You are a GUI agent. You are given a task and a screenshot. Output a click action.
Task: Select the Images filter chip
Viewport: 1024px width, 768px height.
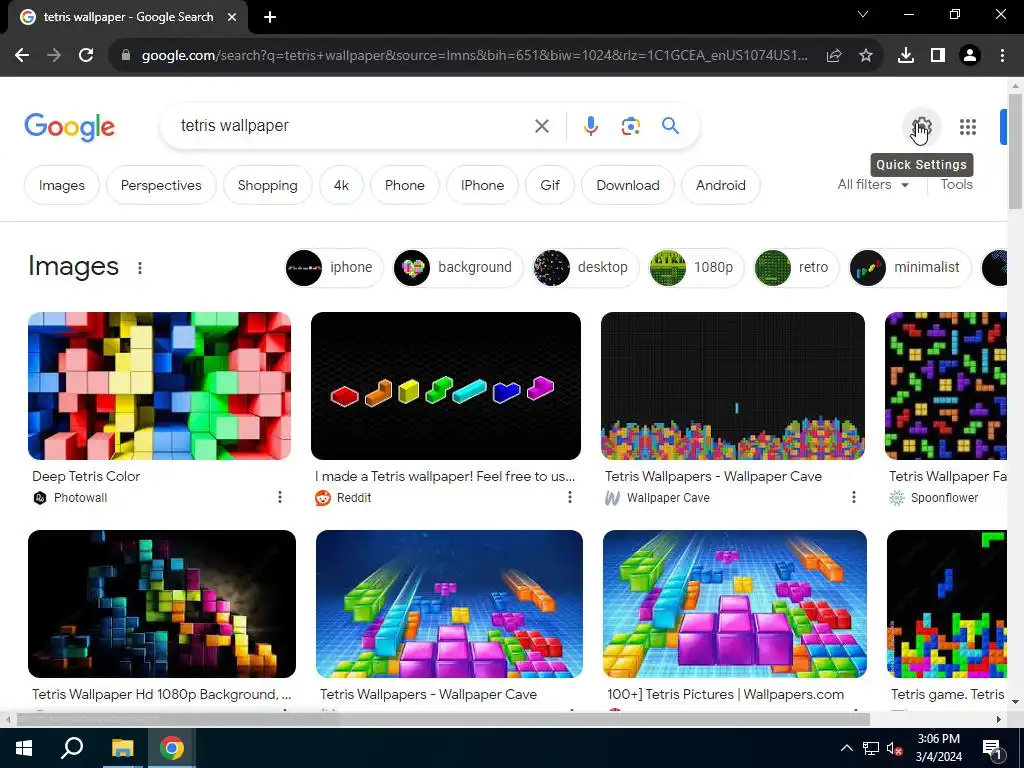[x=62, y=185]
